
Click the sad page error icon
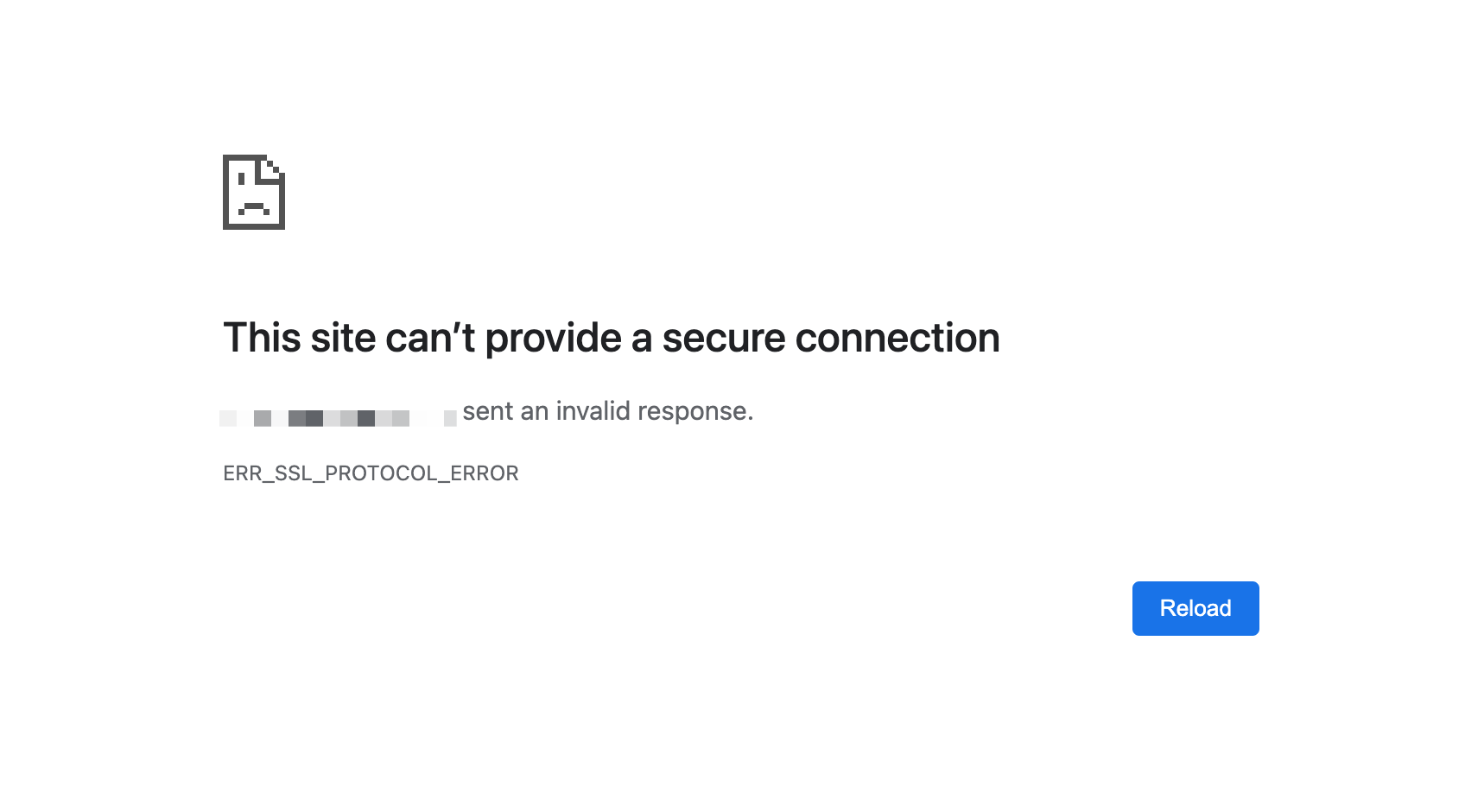coord(254,192)
